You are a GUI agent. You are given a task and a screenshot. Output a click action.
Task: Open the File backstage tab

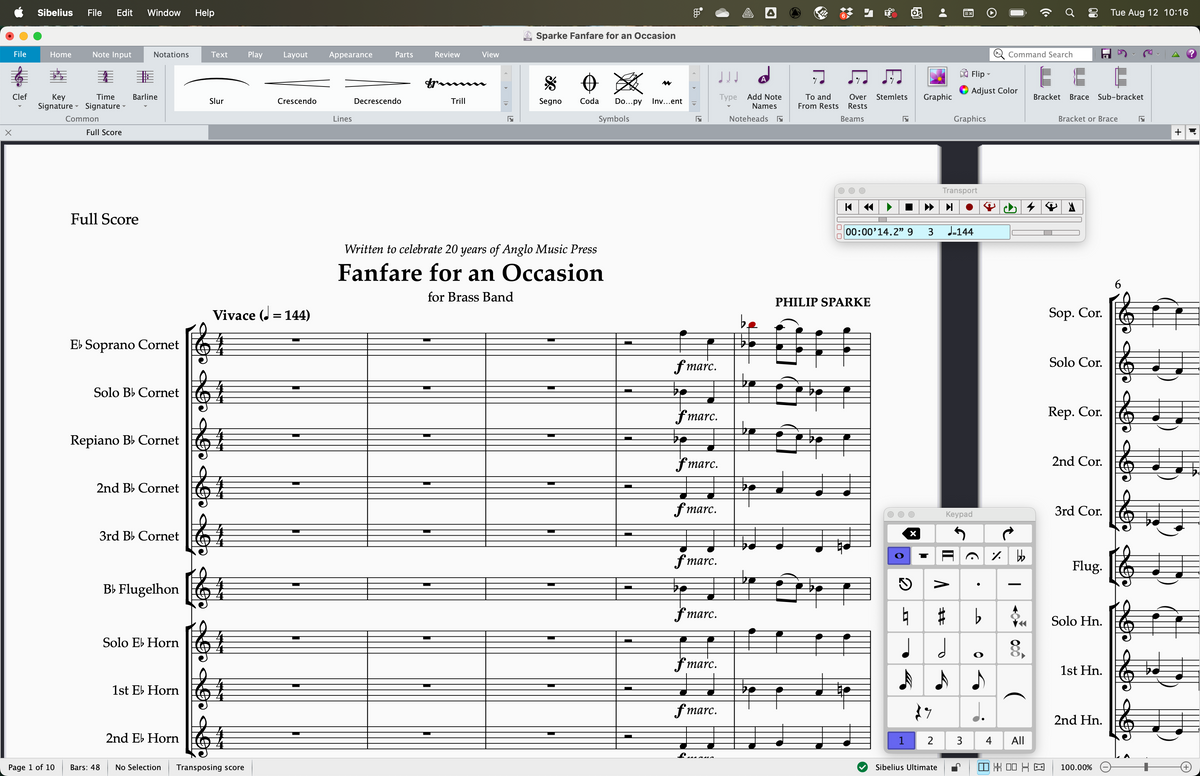[x=20, y=54]
